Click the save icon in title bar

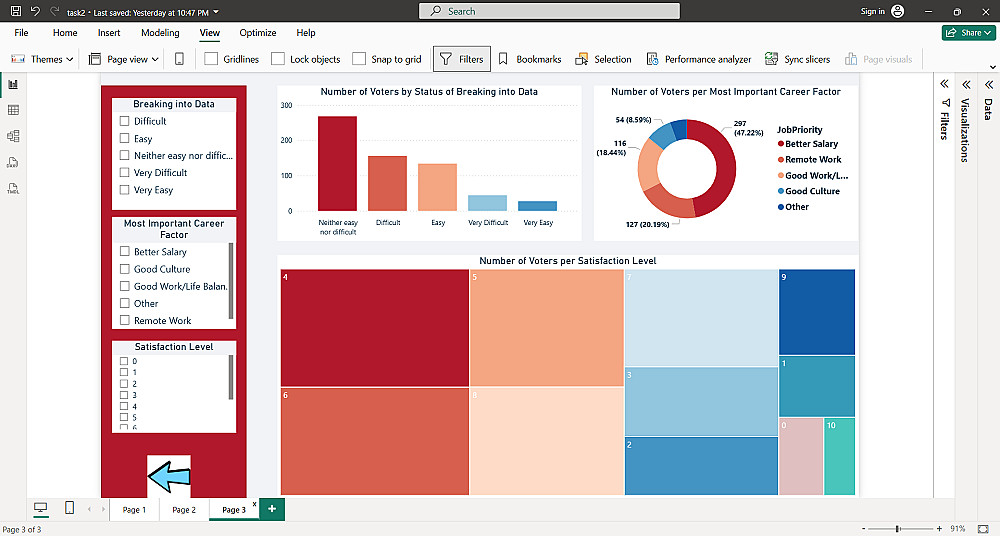[x=16, y=11]
